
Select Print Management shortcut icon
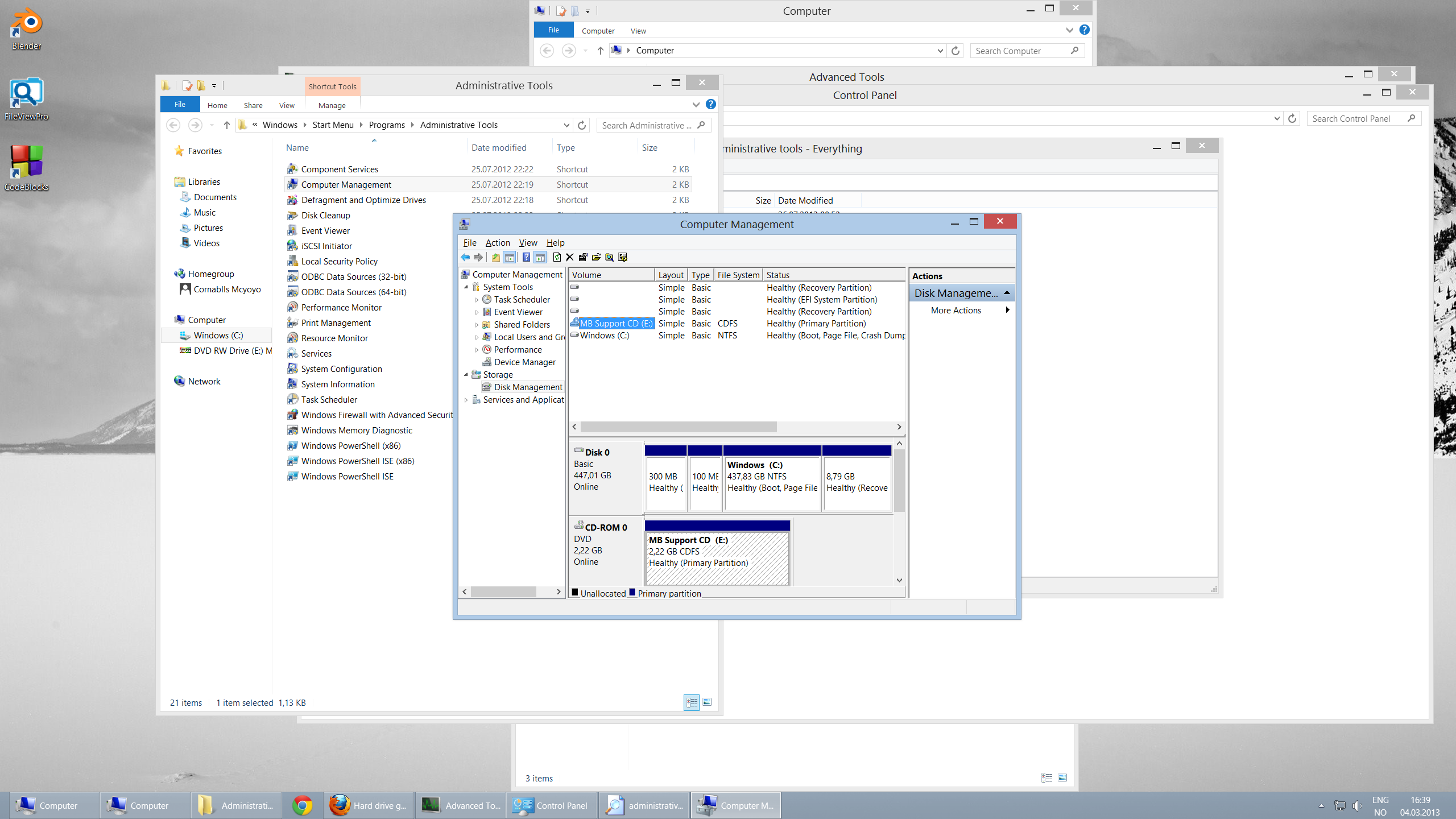292,323
